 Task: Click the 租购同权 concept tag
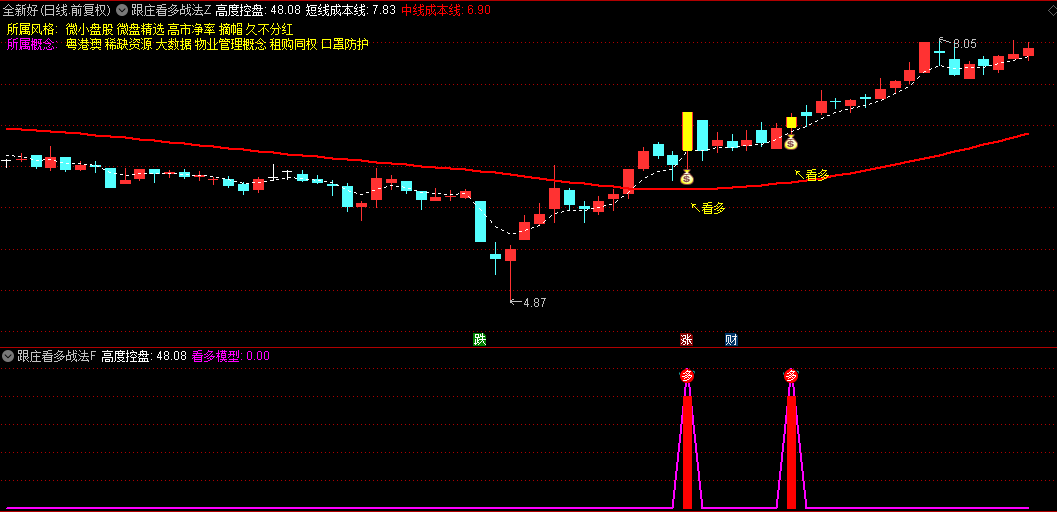point(293,44)
